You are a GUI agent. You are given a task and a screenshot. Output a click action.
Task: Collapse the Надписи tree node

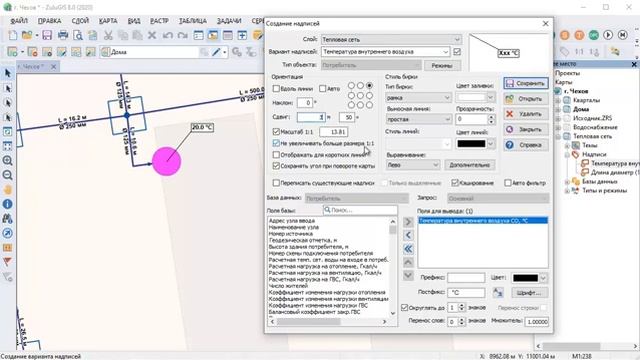coord(567,155)
